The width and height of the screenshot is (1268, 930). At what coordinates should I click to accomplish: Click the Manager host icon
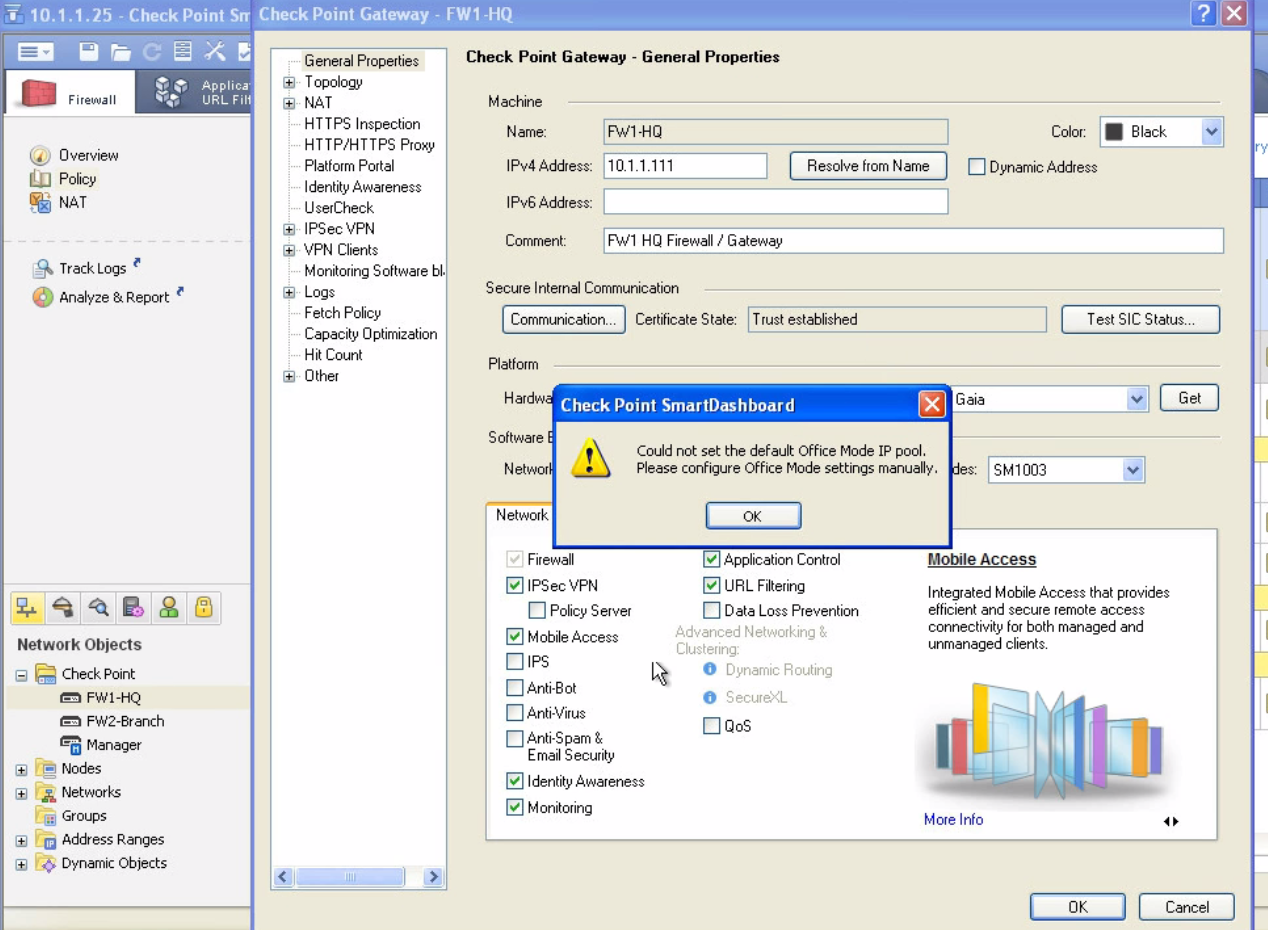click(x=70, y=745)
